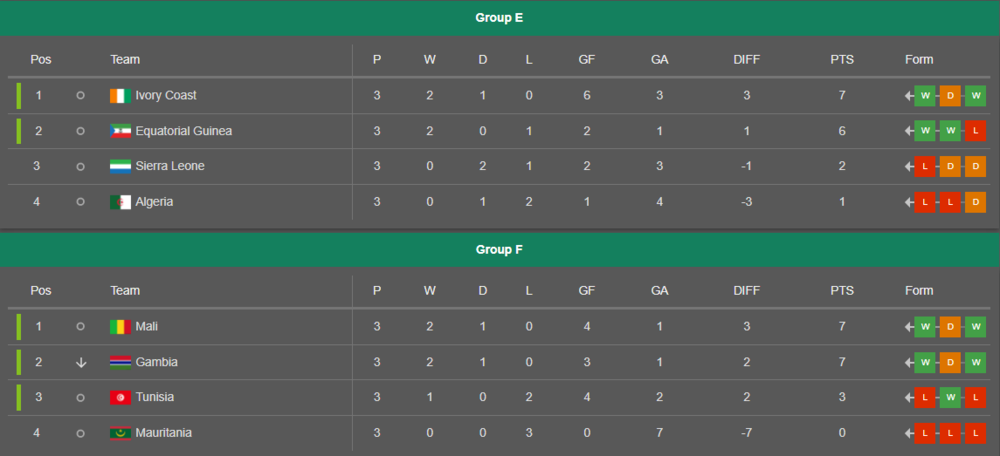Screen dimensions: 1000x456
Task: Click the Algeria flag icon
Action: (120, 202)
